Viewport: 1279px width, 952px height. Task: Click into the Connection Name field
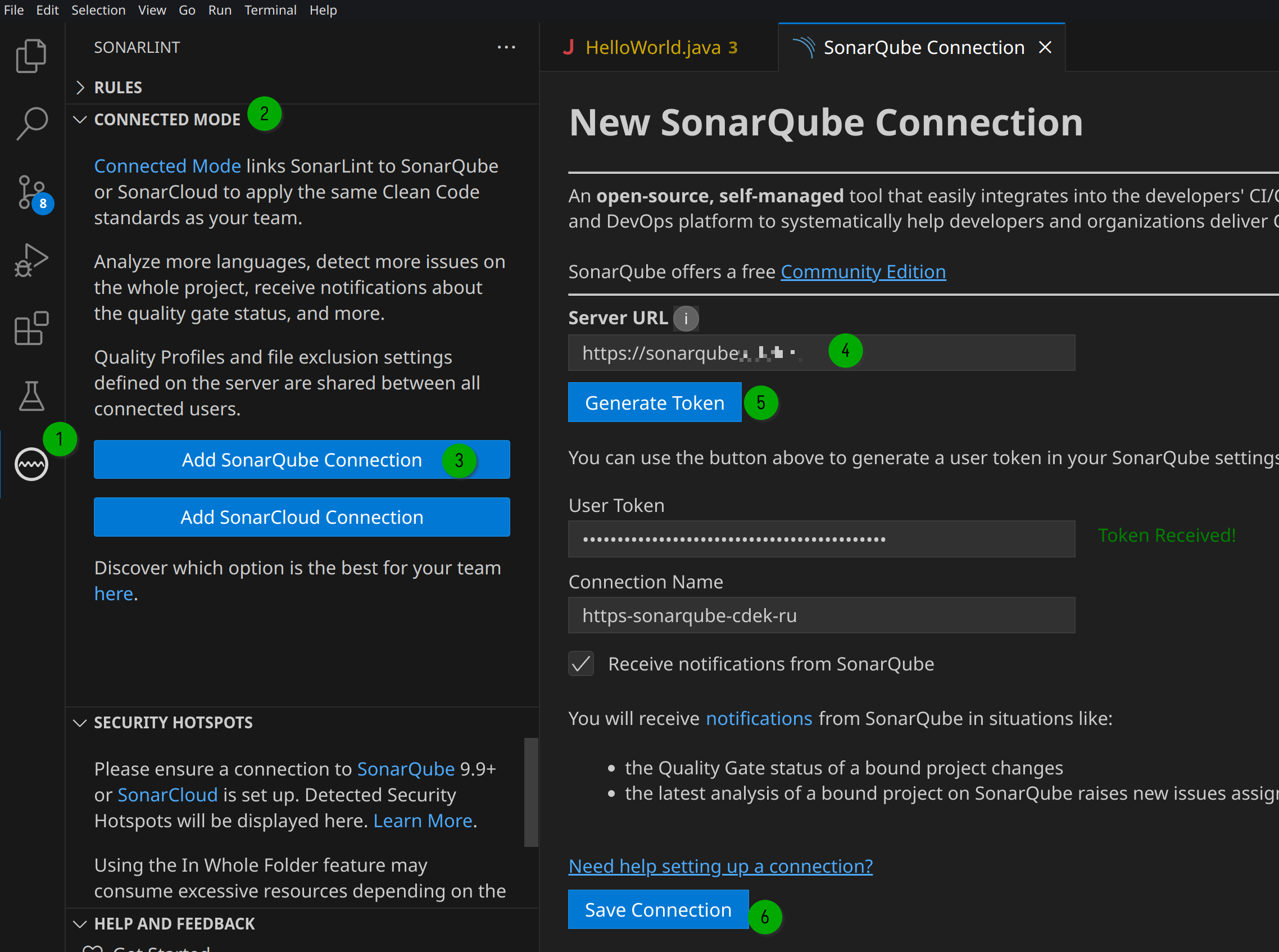[x=822, y=615]
